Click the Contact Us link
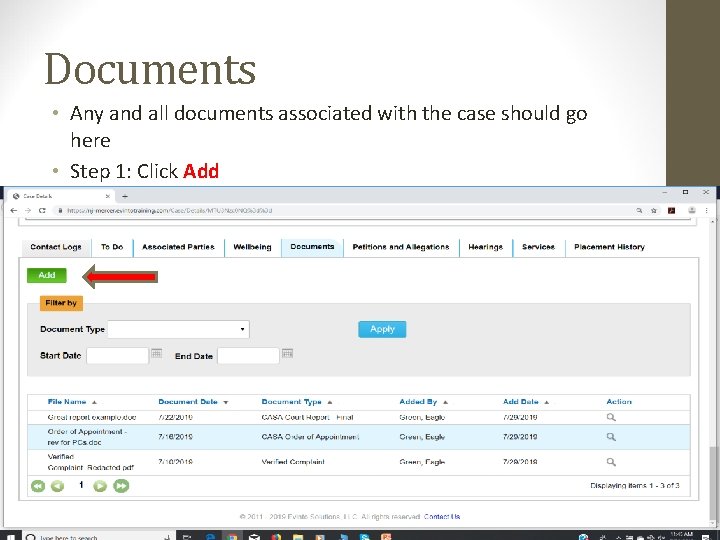Screen dimensions: 720x540 click(x=442, y=517)
